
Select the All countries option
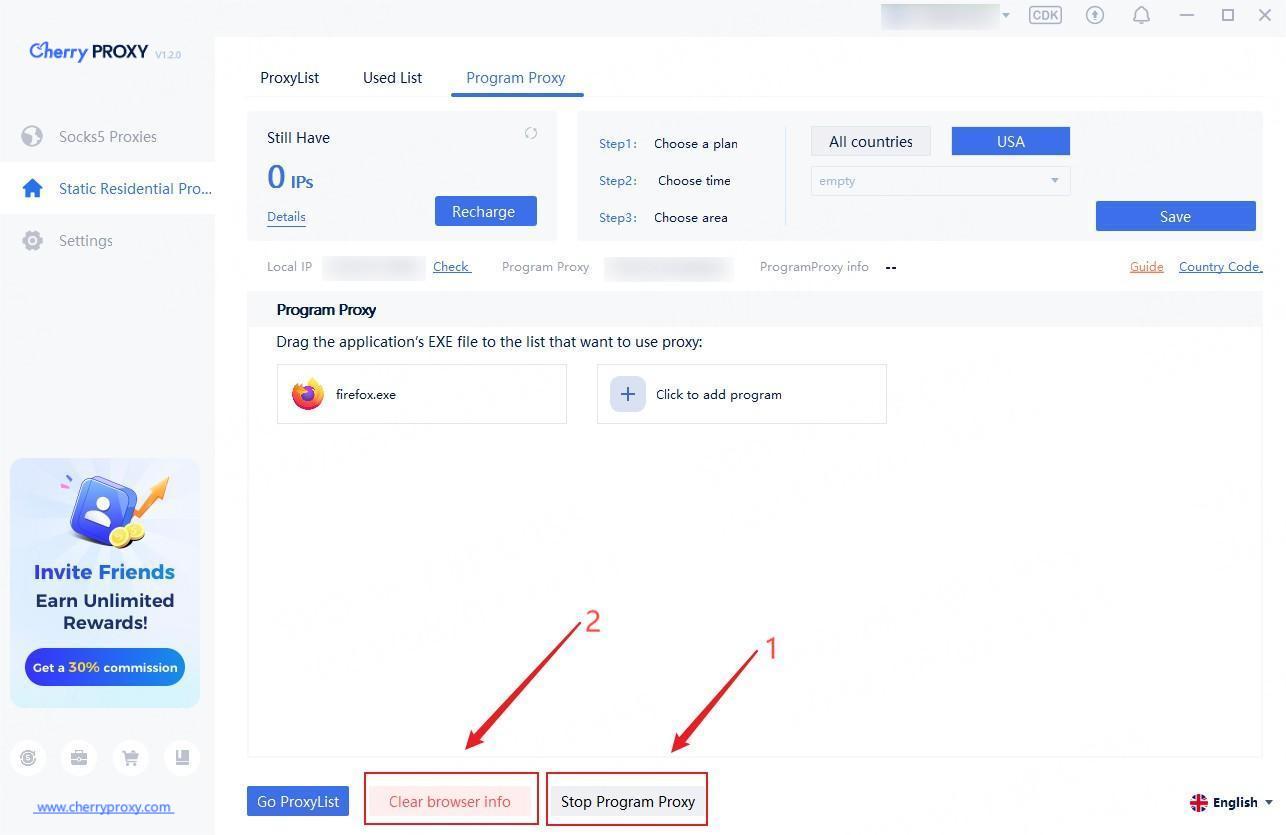870,141
